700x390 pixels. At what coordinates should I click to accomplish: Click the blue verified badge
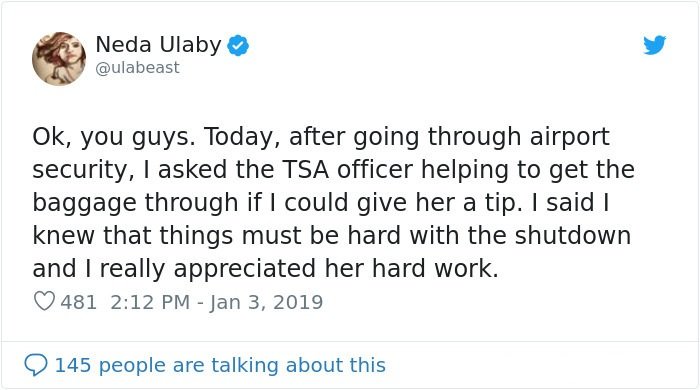(x=238, y=46)
